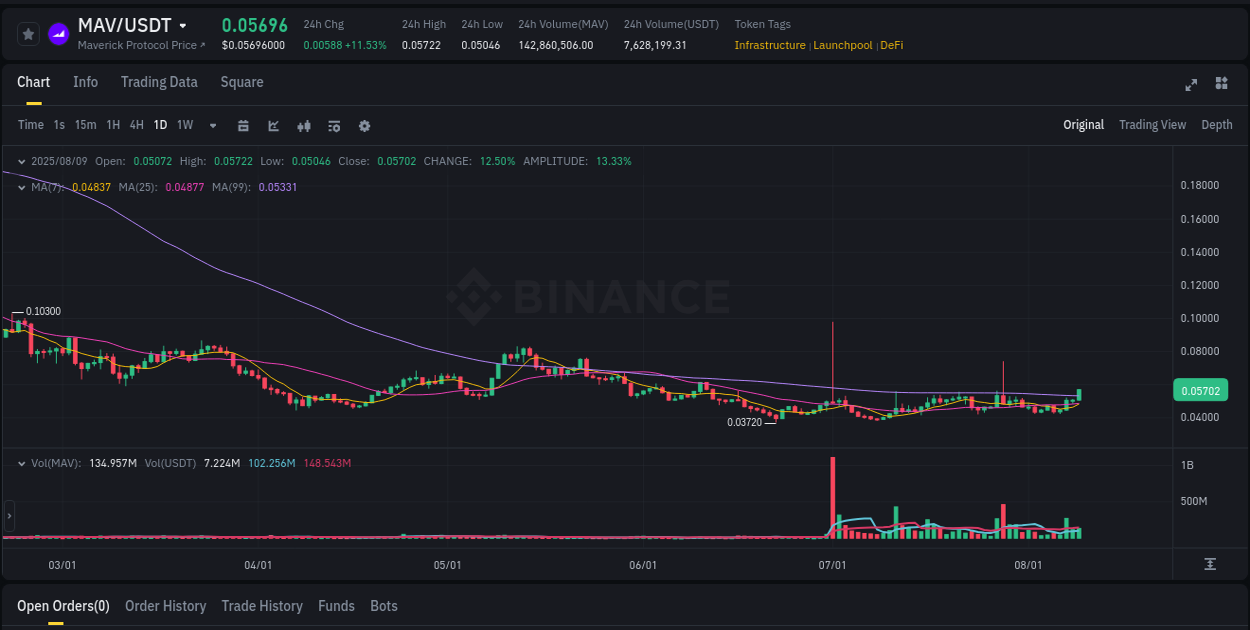Open the chart settings gear

(364, 125)
